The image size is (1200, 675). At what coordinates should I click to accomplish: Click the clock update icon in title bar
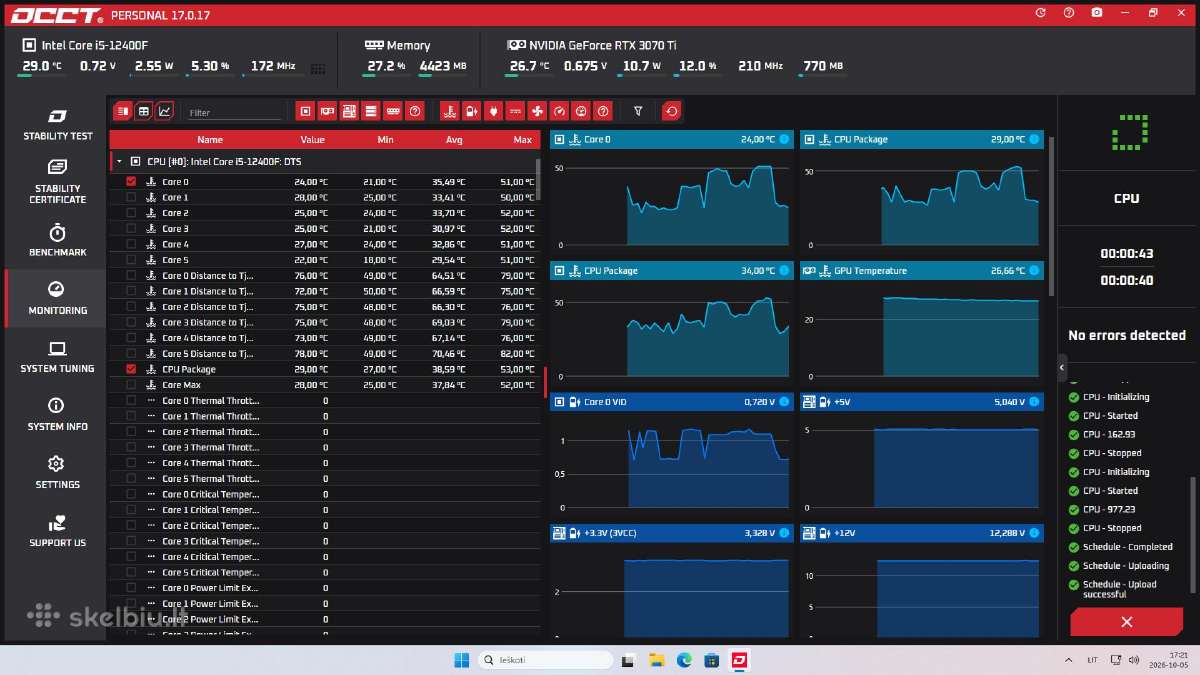1041,13
